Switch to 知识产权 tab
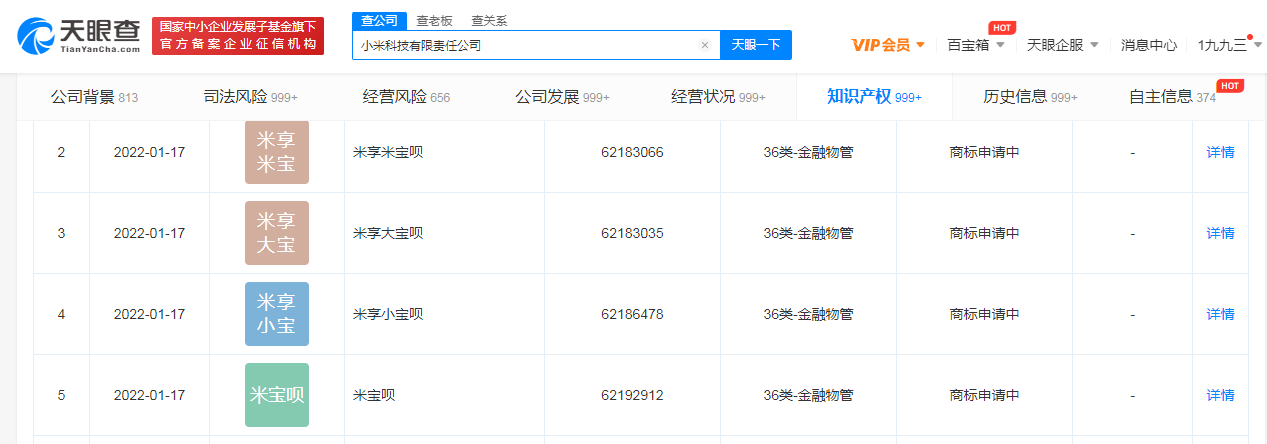 874,97
